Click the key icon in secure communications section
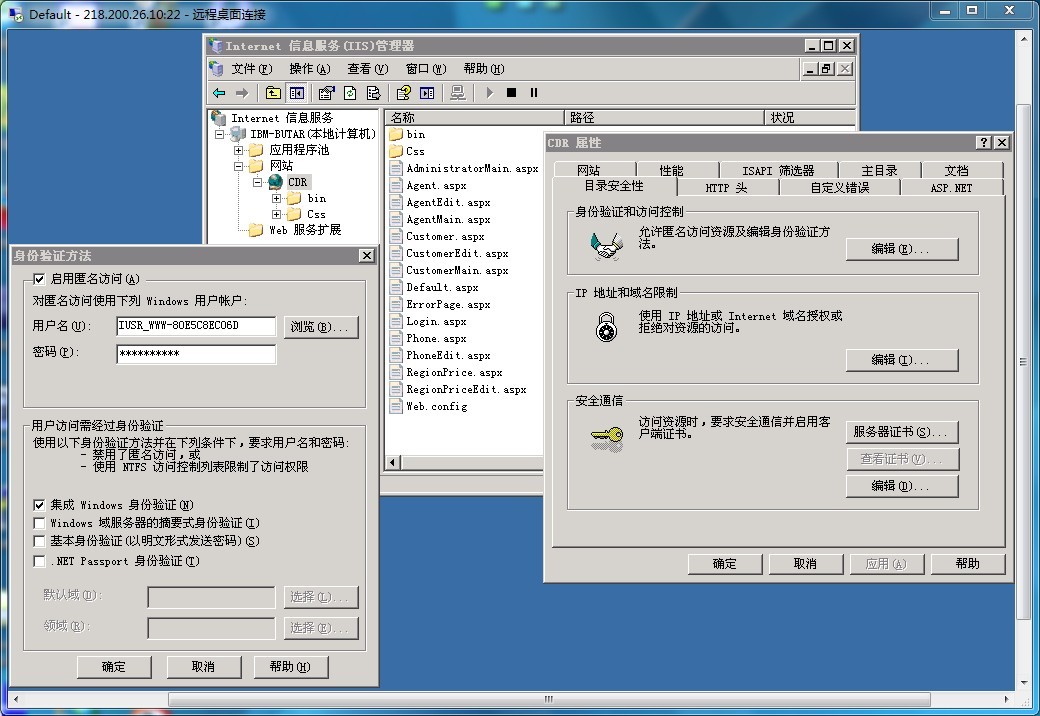Image resolution: width=1040 pixels, height=716 pixels. point(607,438)
